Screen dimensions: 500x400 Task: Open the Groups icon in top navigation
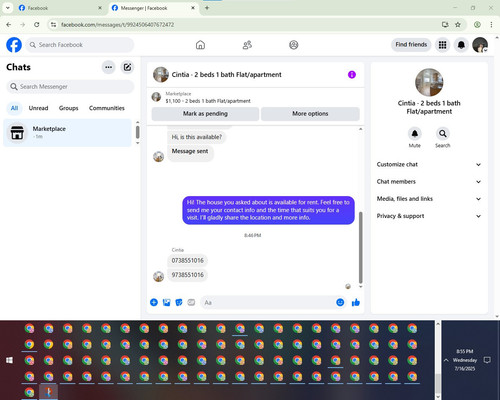point(294,45)
